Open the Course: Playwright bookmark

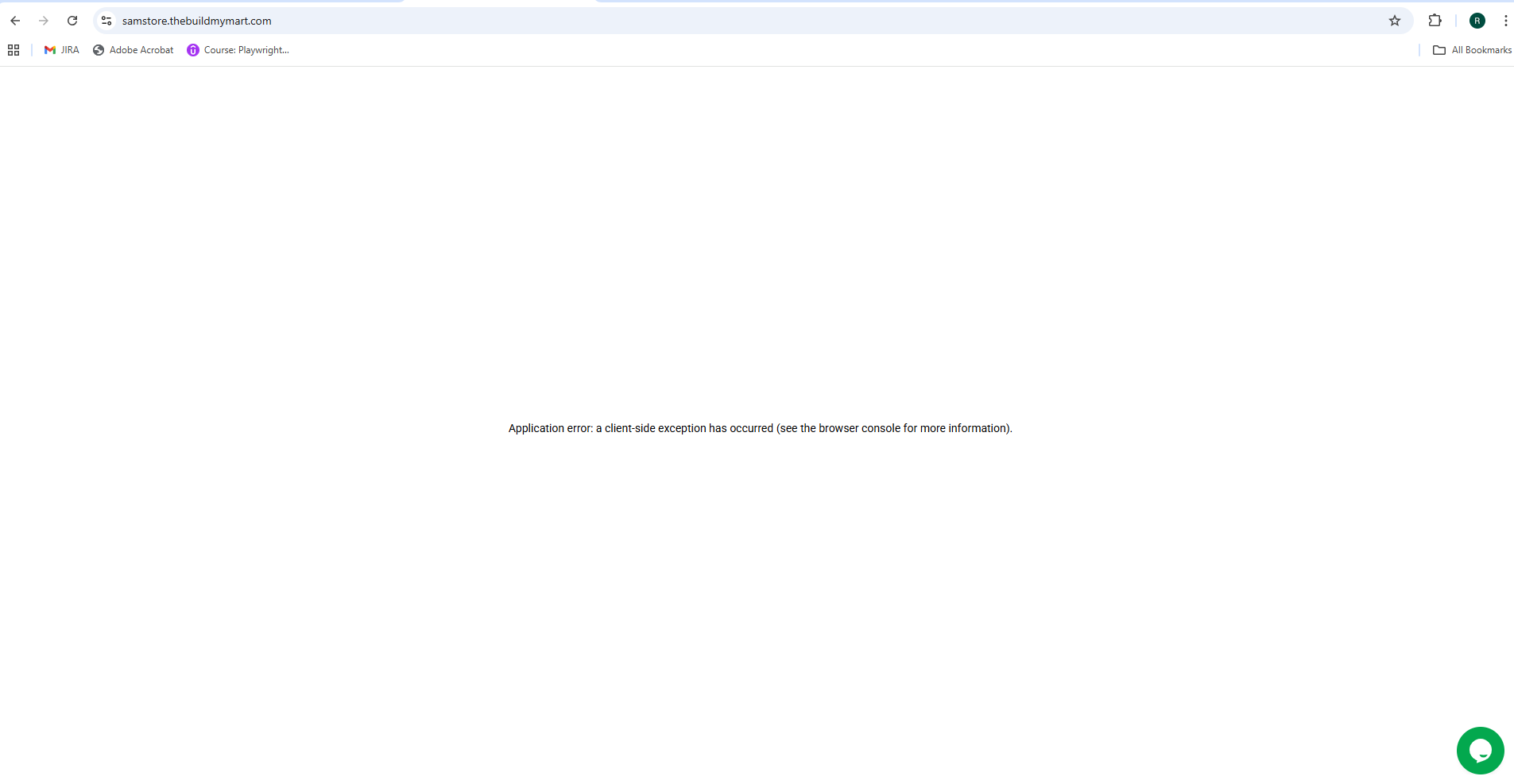(238, 50)
